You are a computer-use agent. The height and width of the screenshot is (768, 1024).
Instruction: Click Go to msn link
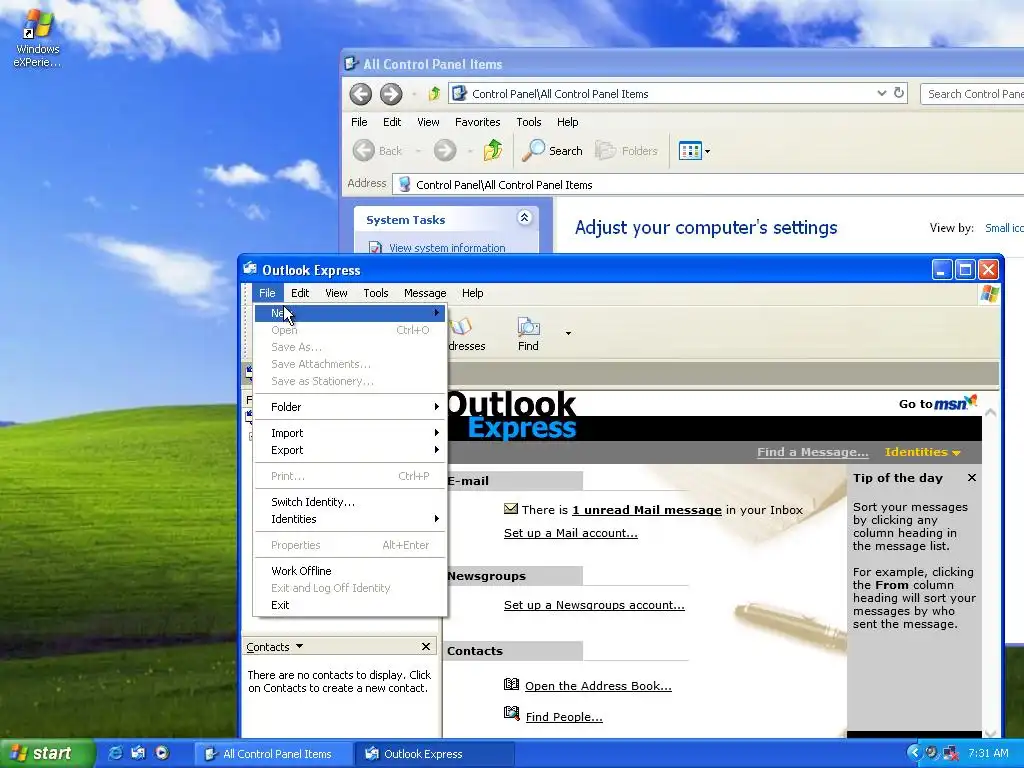[937, 403]
